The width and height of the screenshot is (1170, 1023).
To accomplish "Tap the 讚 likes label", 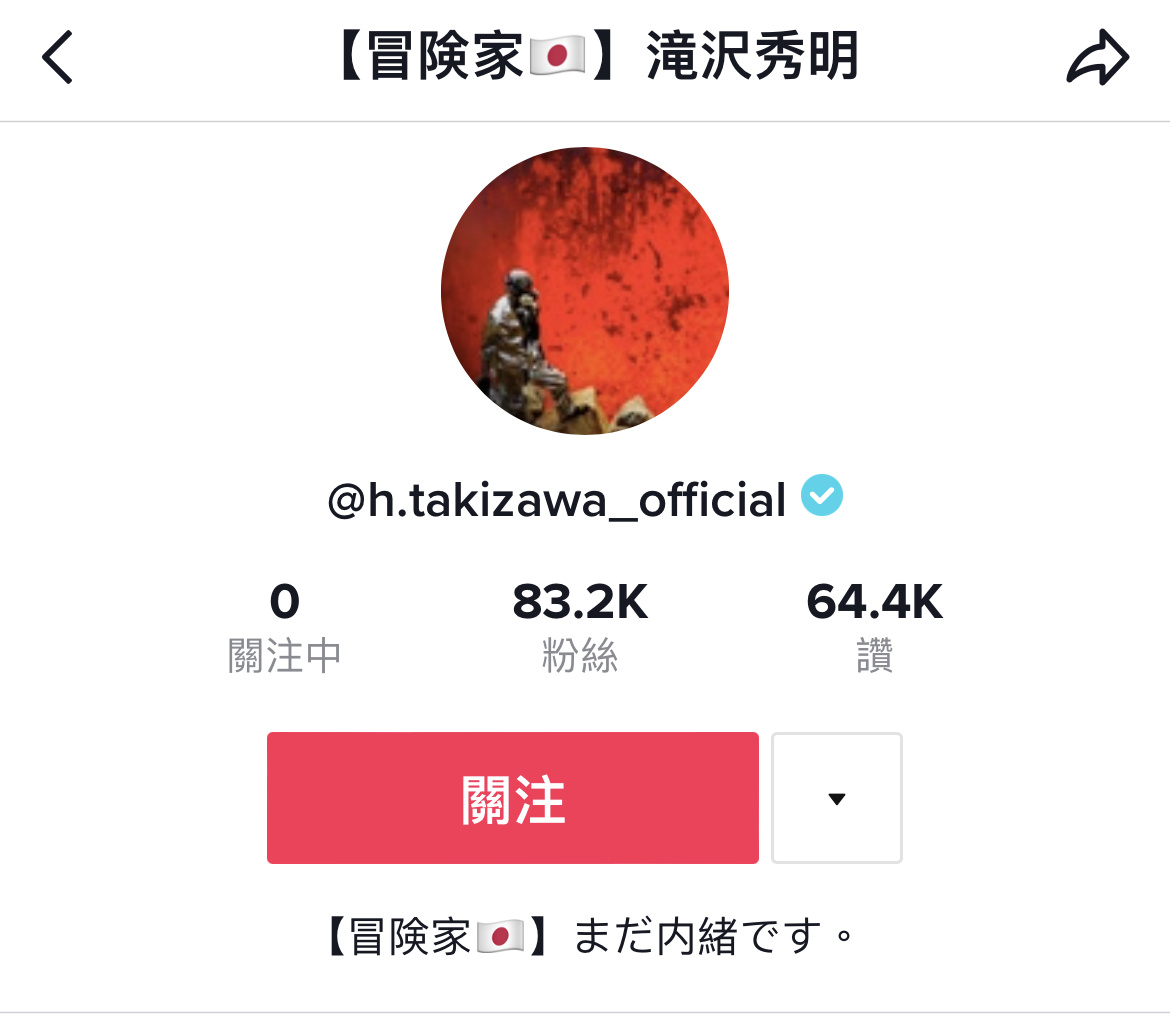I will click(x=875, y=656).
